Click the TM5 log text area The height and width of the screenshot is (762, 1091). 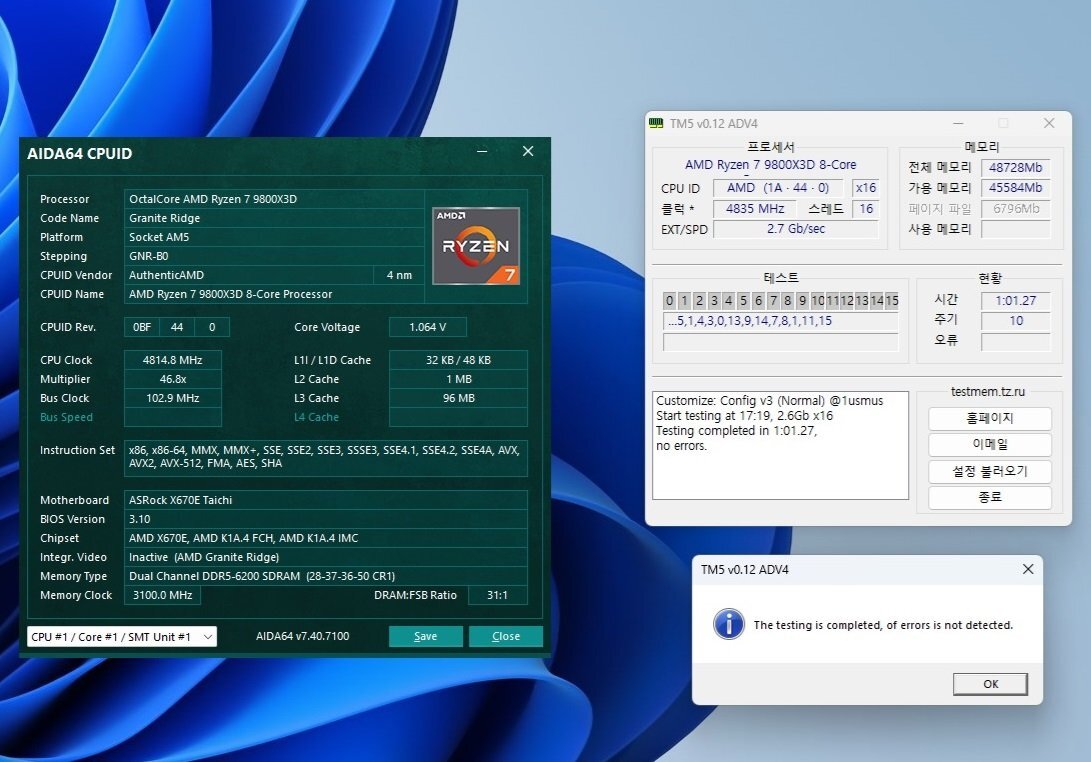[780, 445]
